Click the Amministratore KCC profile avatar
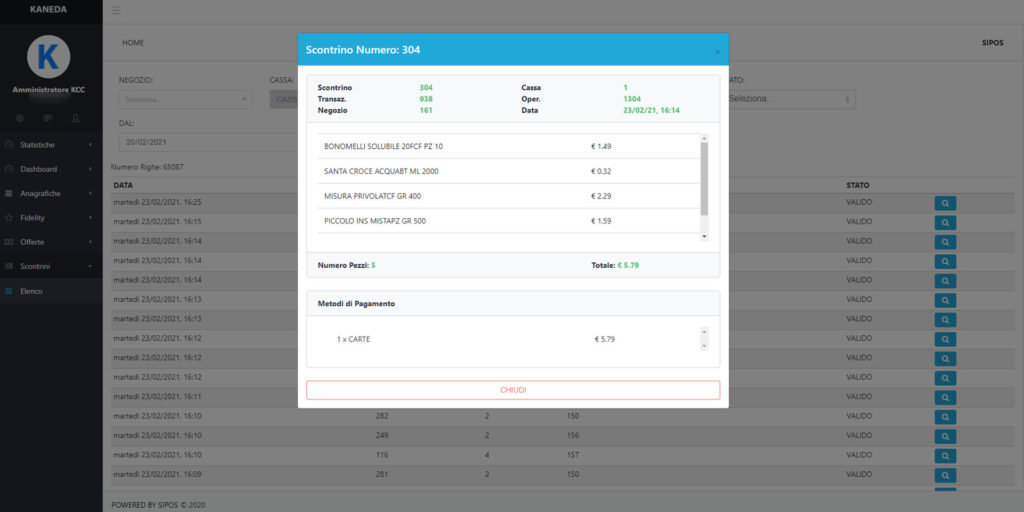Screen dimensions: 1024x512 [x=48, y=56]
